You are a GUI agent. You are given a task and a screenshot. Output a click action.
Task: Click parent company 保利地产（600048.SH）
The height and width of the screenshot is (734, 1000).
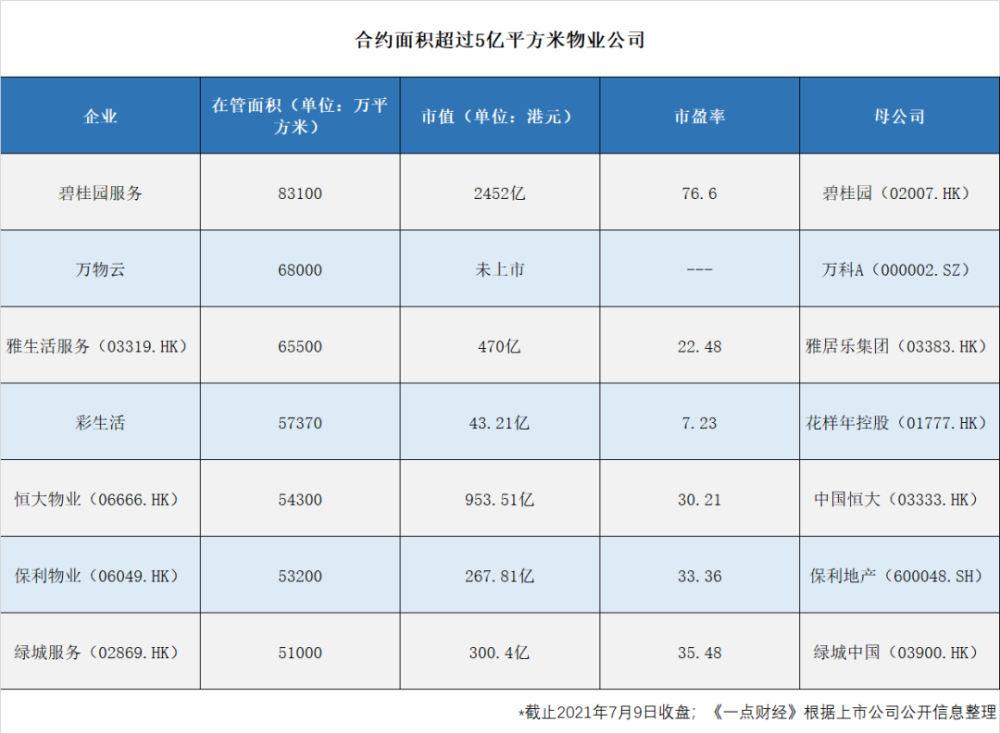(x=899, y=576)
